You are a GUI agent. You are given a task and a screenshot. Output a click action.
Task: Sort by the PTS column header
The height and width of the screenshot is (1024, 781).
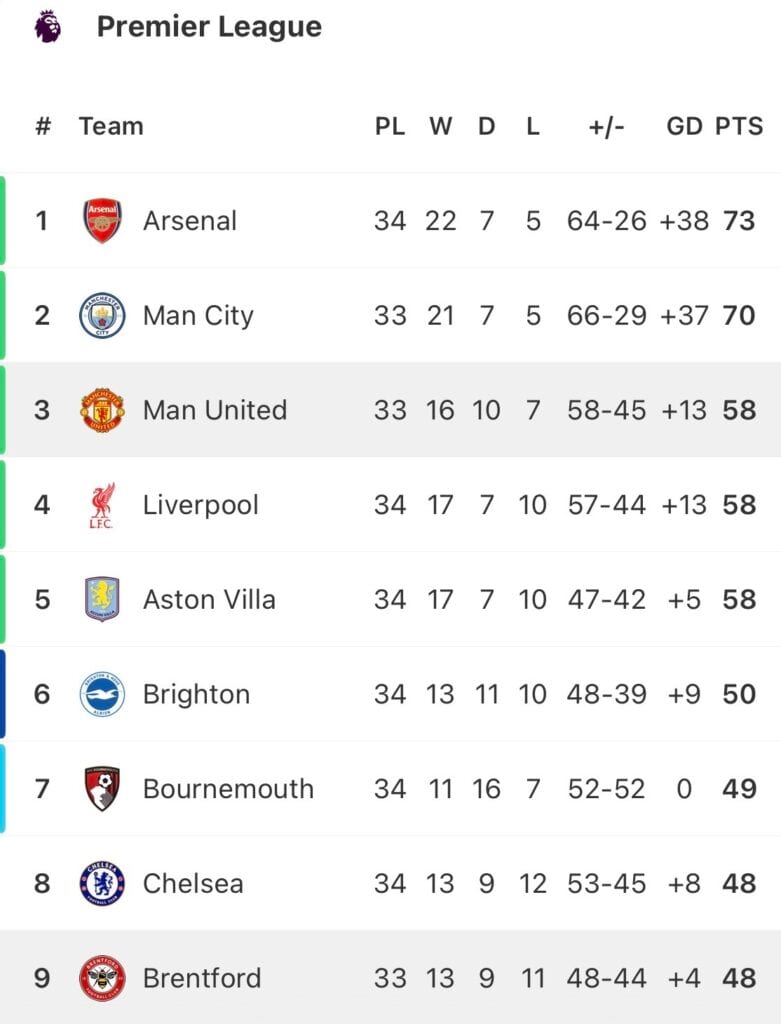click(x=739, y=126)
